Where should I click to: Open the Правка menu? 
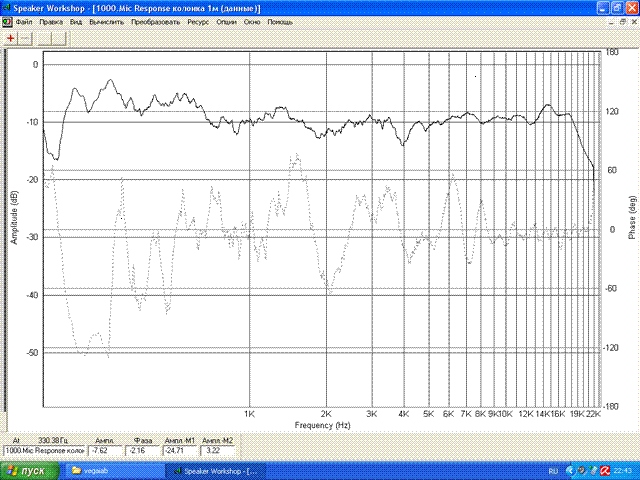tap(51, 22)
